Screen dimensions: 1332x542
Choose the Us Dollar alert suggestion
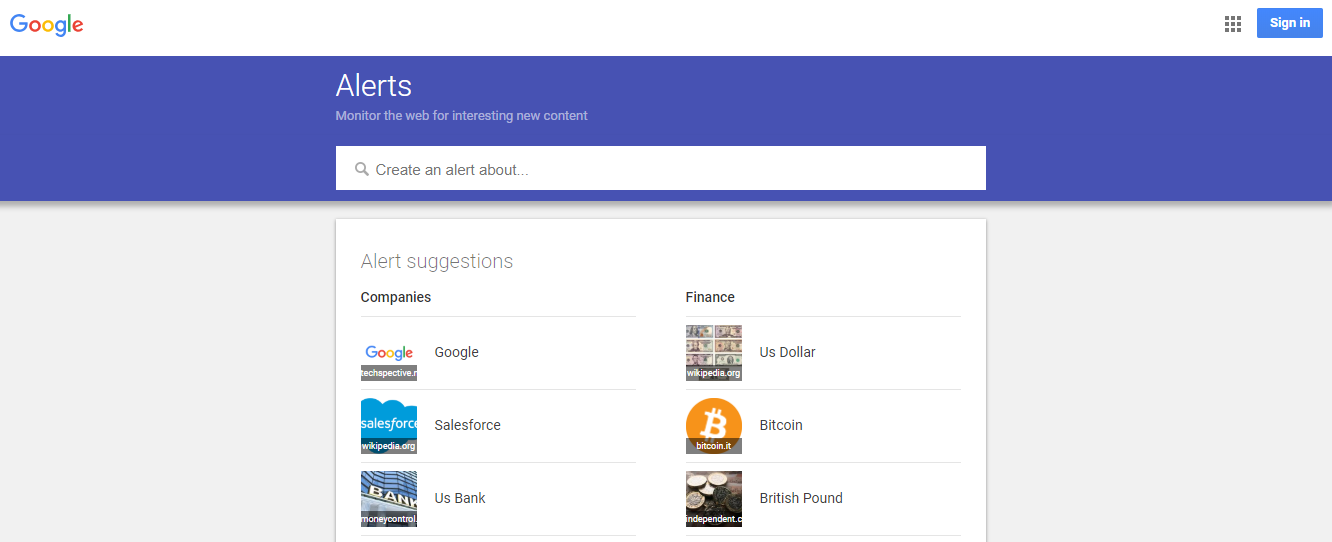tap(787, 352)
